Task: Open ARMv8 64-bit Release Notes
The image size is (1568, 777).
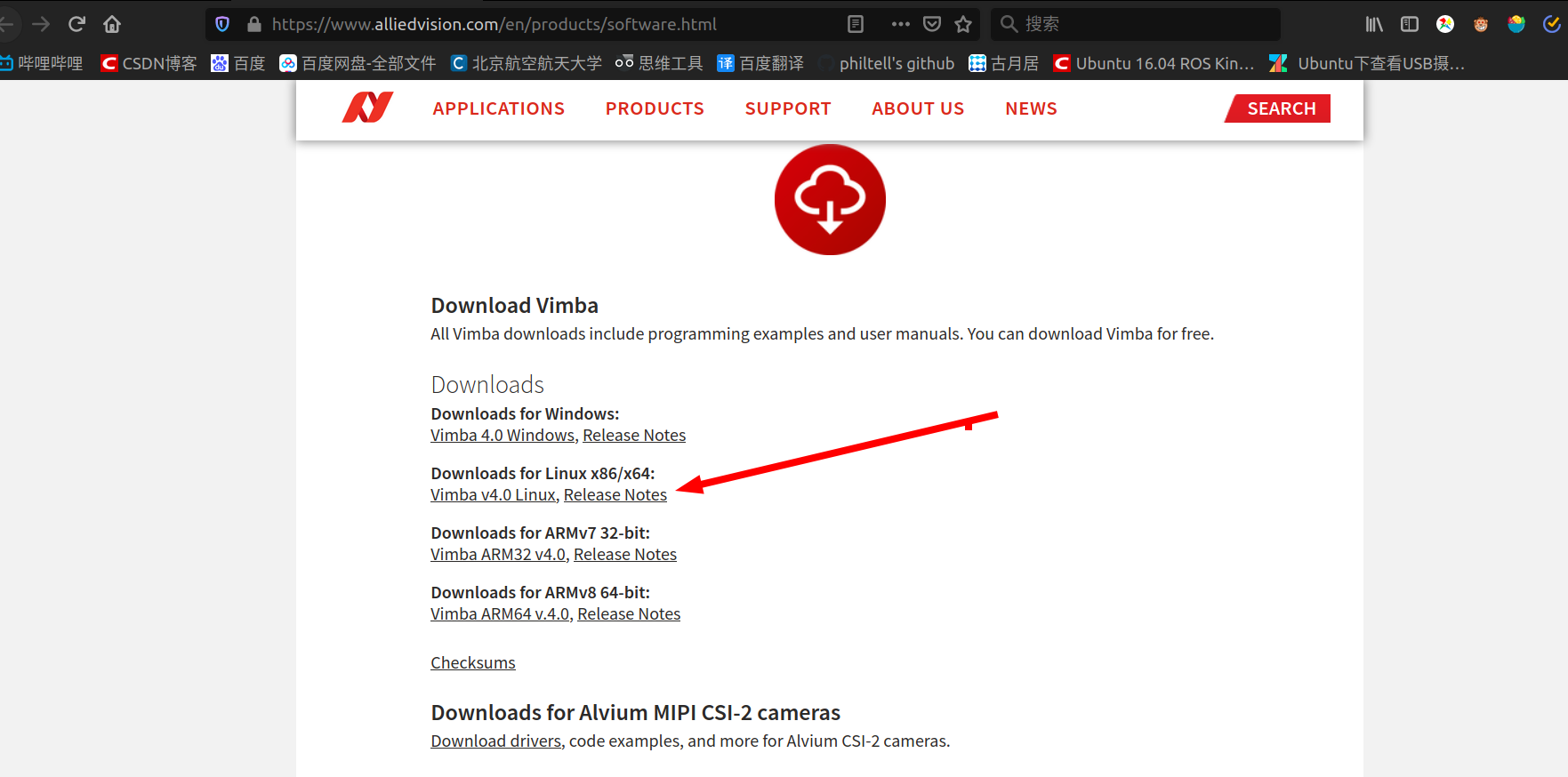Action: pos(629,614)
